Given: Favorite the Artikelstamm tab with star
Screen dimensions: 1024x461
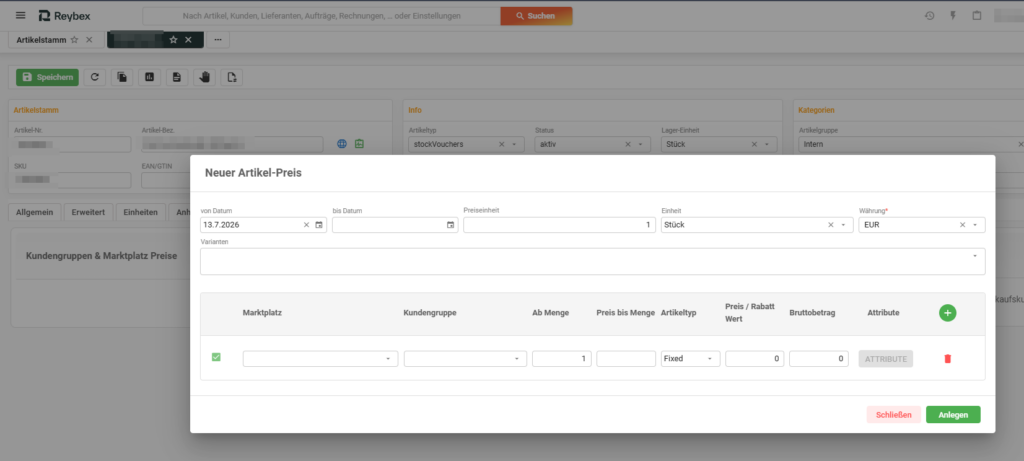Looking at the screenshot, I should pyautogui.click(x=74, y=40).
